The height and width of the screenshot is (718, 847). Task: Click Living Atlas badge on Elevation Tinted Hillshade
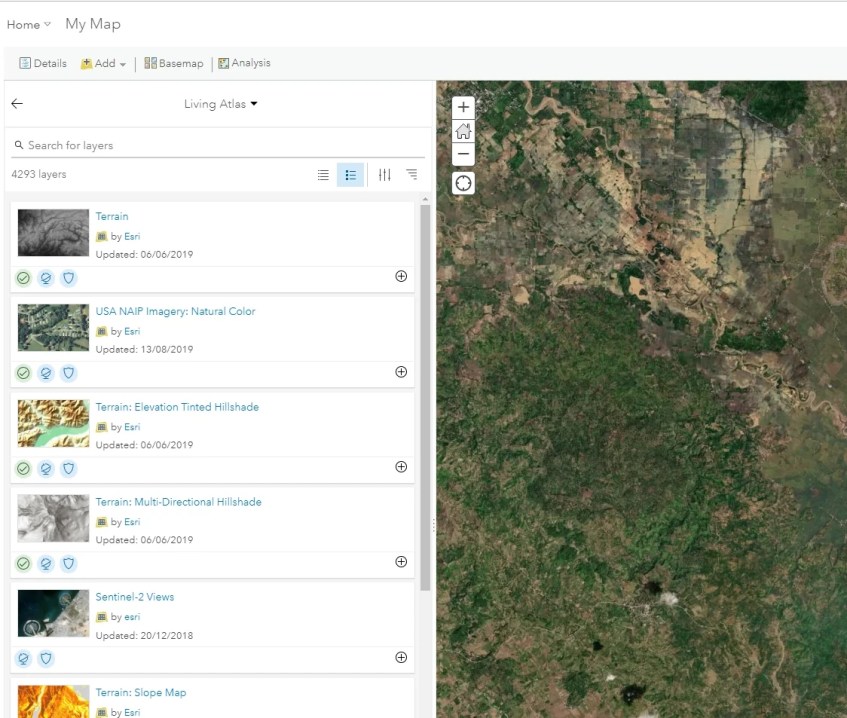46,468
